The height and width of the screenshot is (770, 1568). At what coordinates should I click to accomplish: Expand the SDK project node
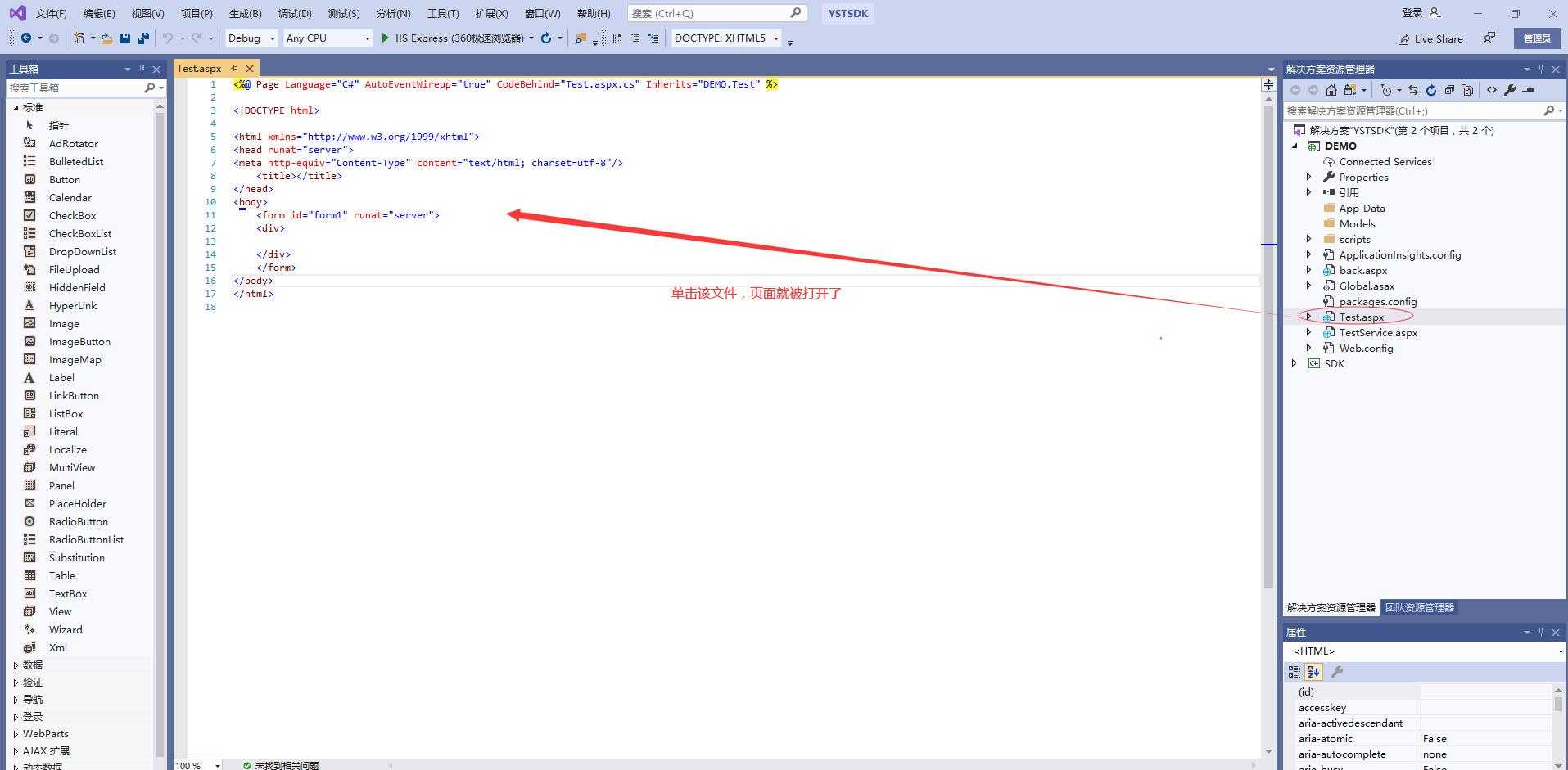[x=1294, y=363]
